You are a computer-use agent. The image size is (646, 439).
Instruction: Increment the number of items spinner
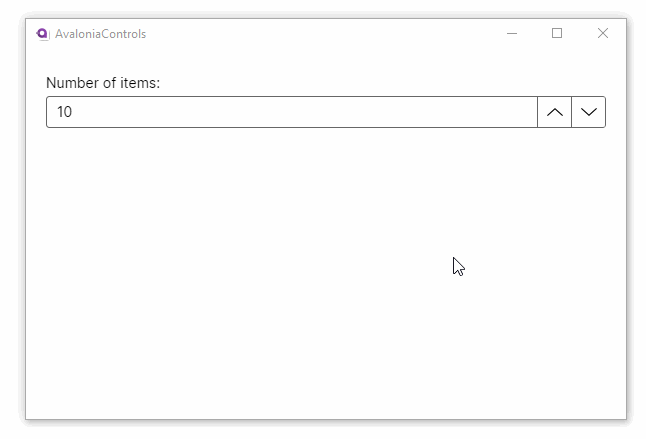tap(555, 112)
